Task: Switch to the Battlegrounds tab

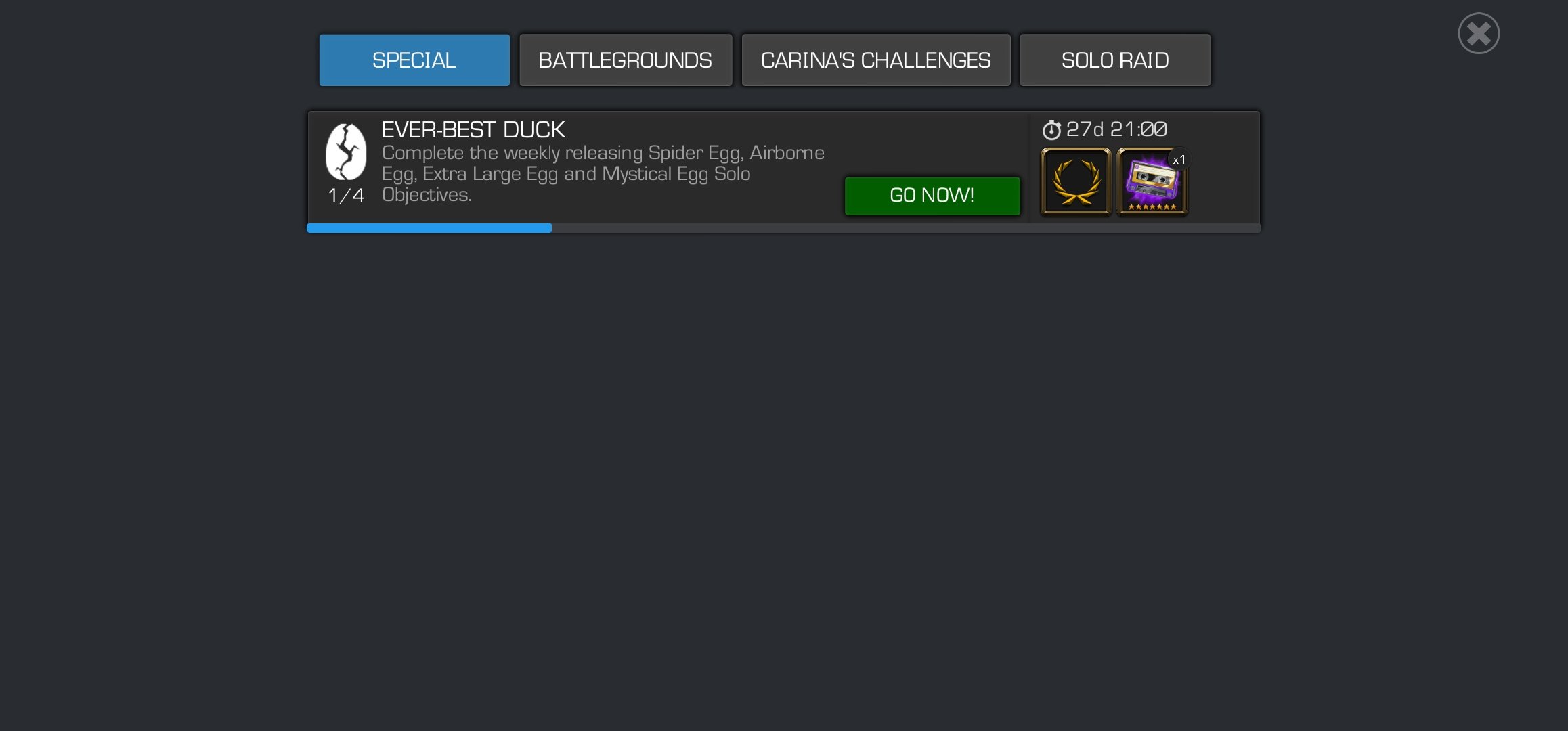Action: tap(626, 60)
